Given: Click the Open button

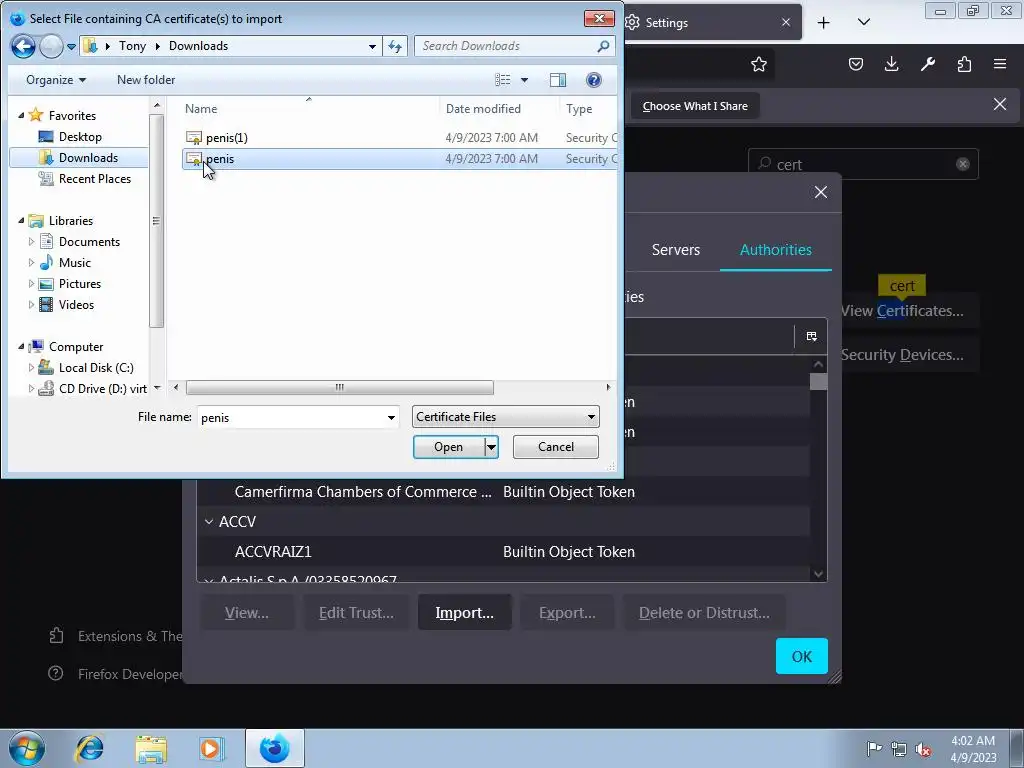Looking at the screenshot, I should (449, 447).
